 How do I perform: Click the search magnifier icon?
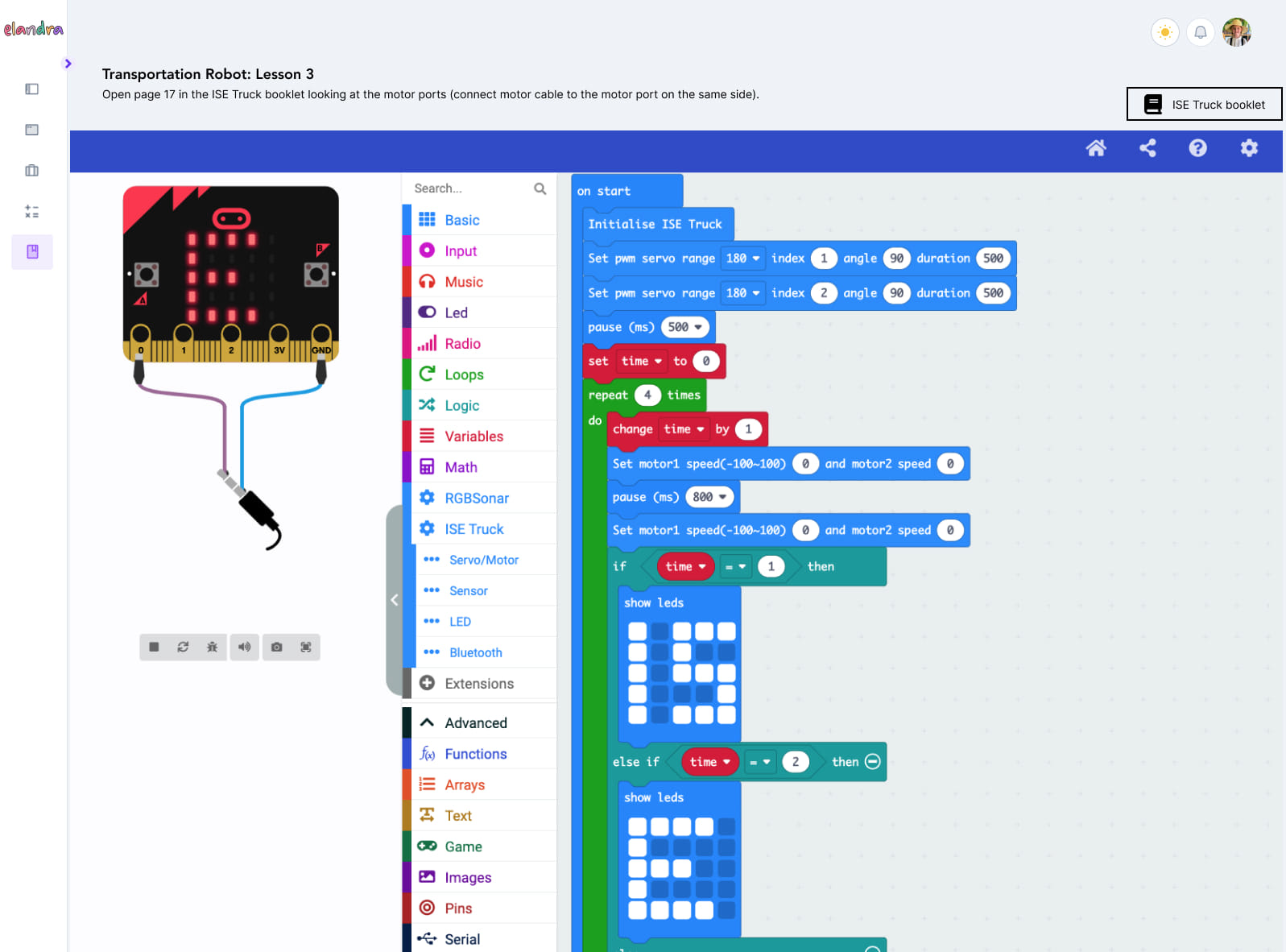coord(540,188)
